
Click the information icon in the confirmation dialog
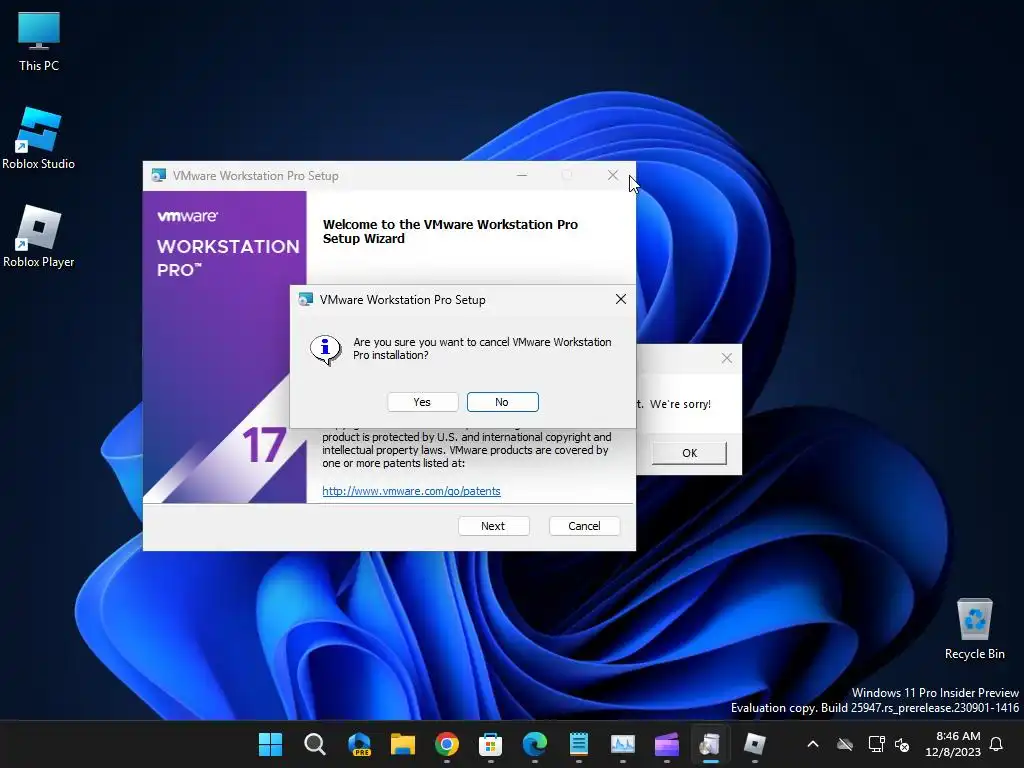(325, 349)
